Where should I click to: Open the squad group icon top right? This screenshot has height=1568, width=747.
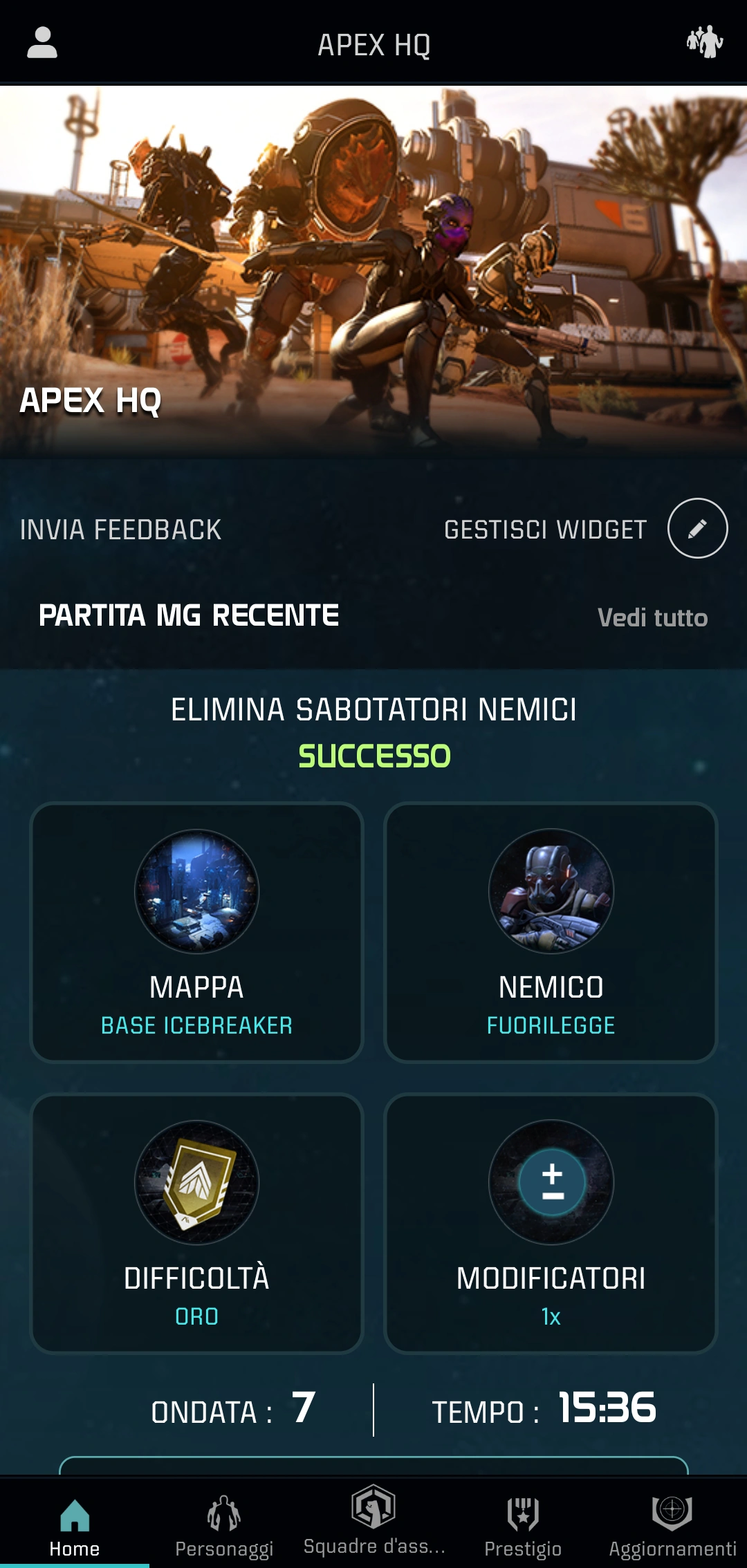(x=705, y=41)
